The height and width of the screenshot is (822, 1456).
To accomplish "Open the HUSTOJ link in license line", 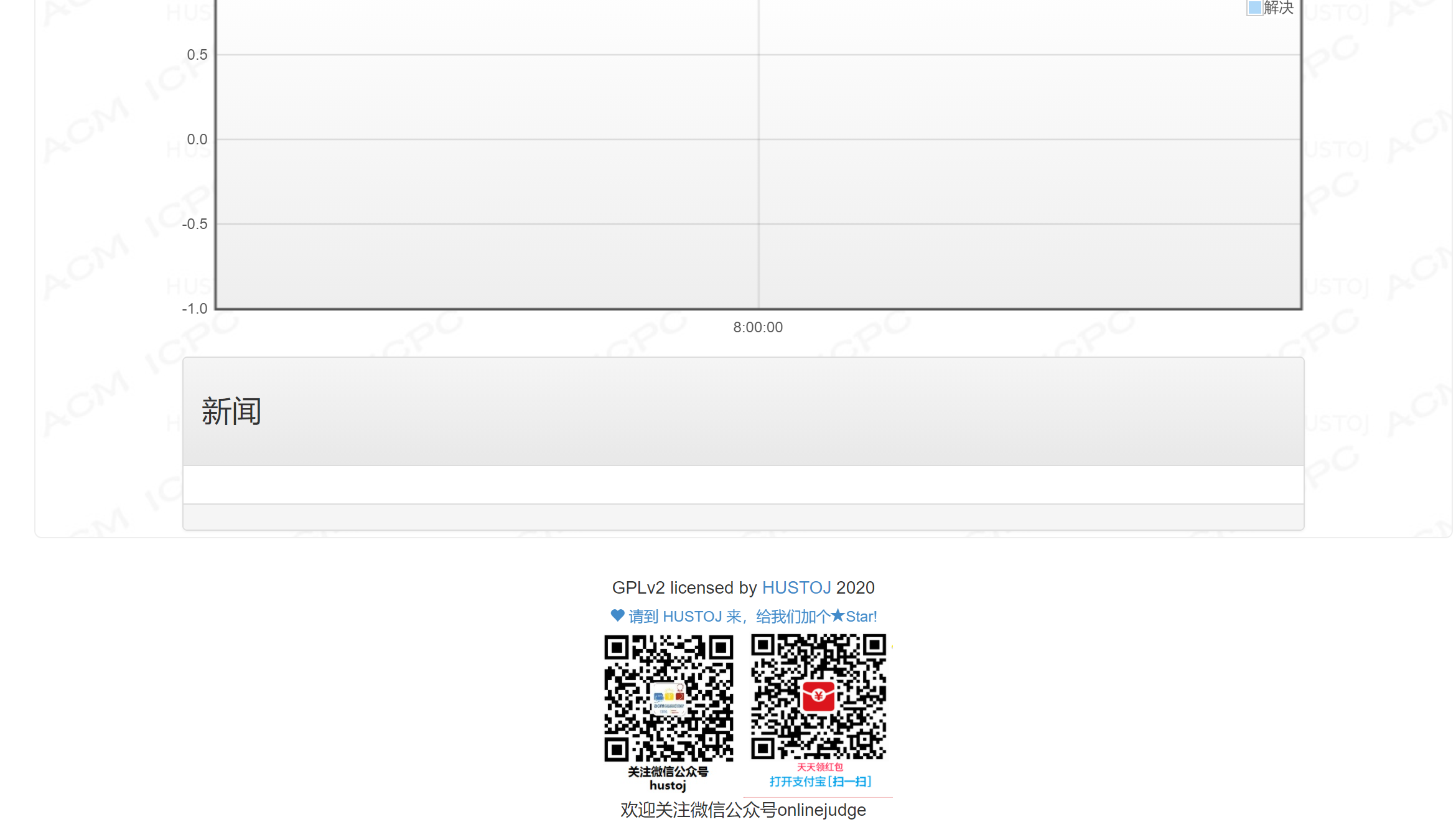I will (x=796, y=587).
